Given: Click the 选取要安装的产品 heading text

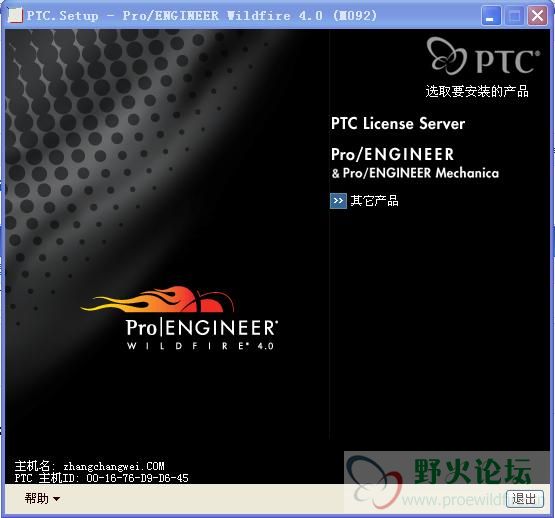Looking at the screenshot, I should click(477, 91).
